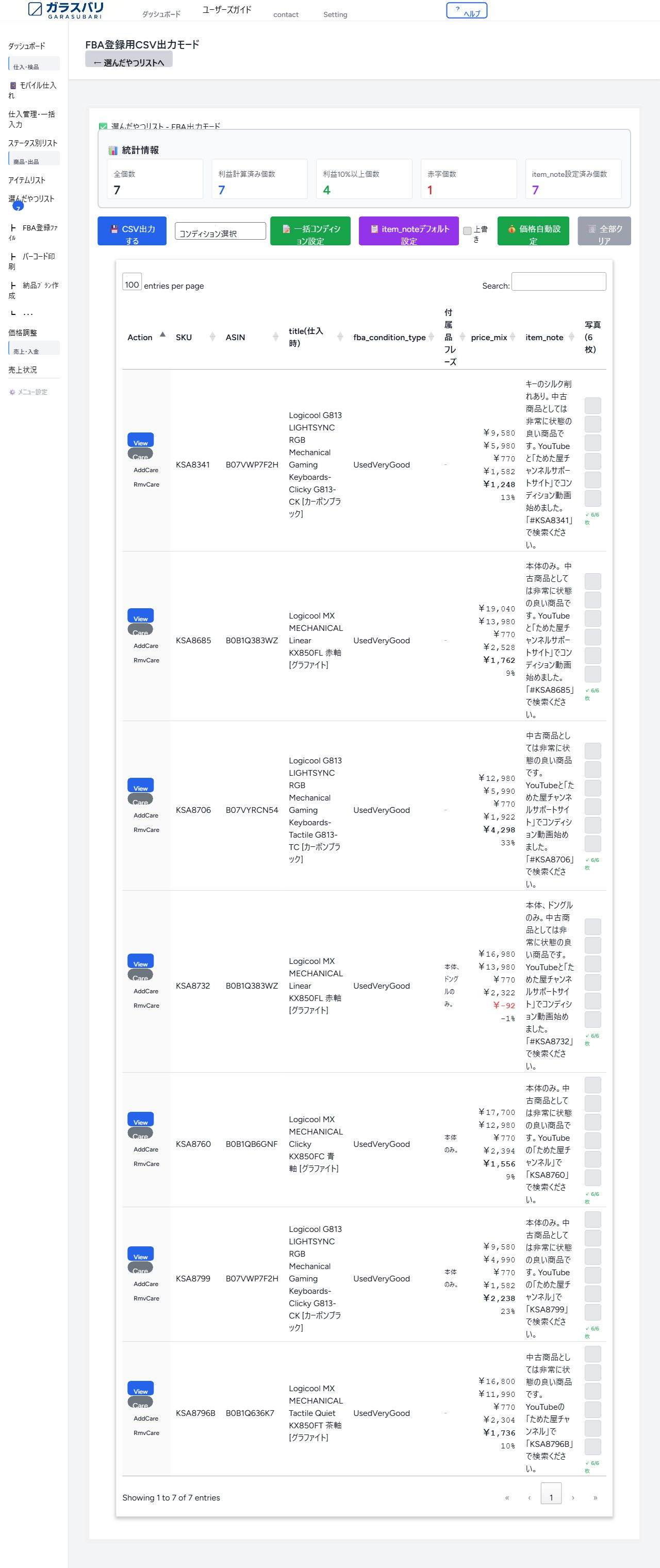Open top photo thumbnail in KSA8341 row

tap(592, 405)
